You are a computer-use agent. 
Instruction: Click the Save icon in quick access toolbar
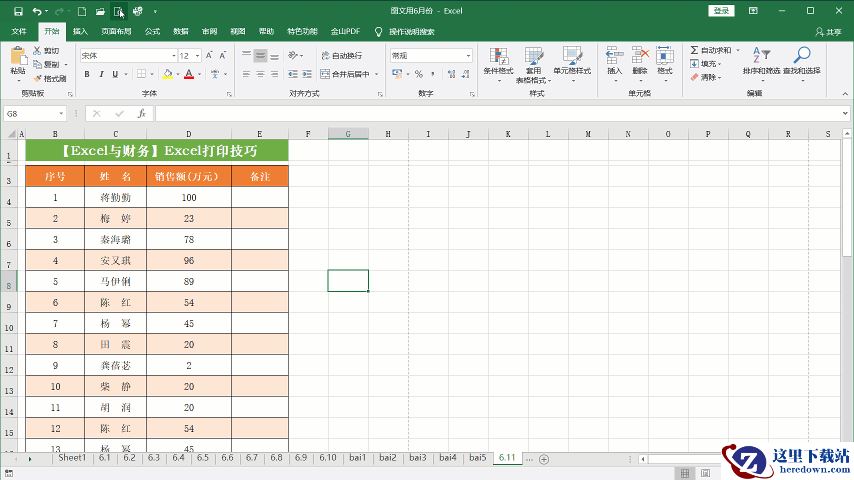point(18,11)
